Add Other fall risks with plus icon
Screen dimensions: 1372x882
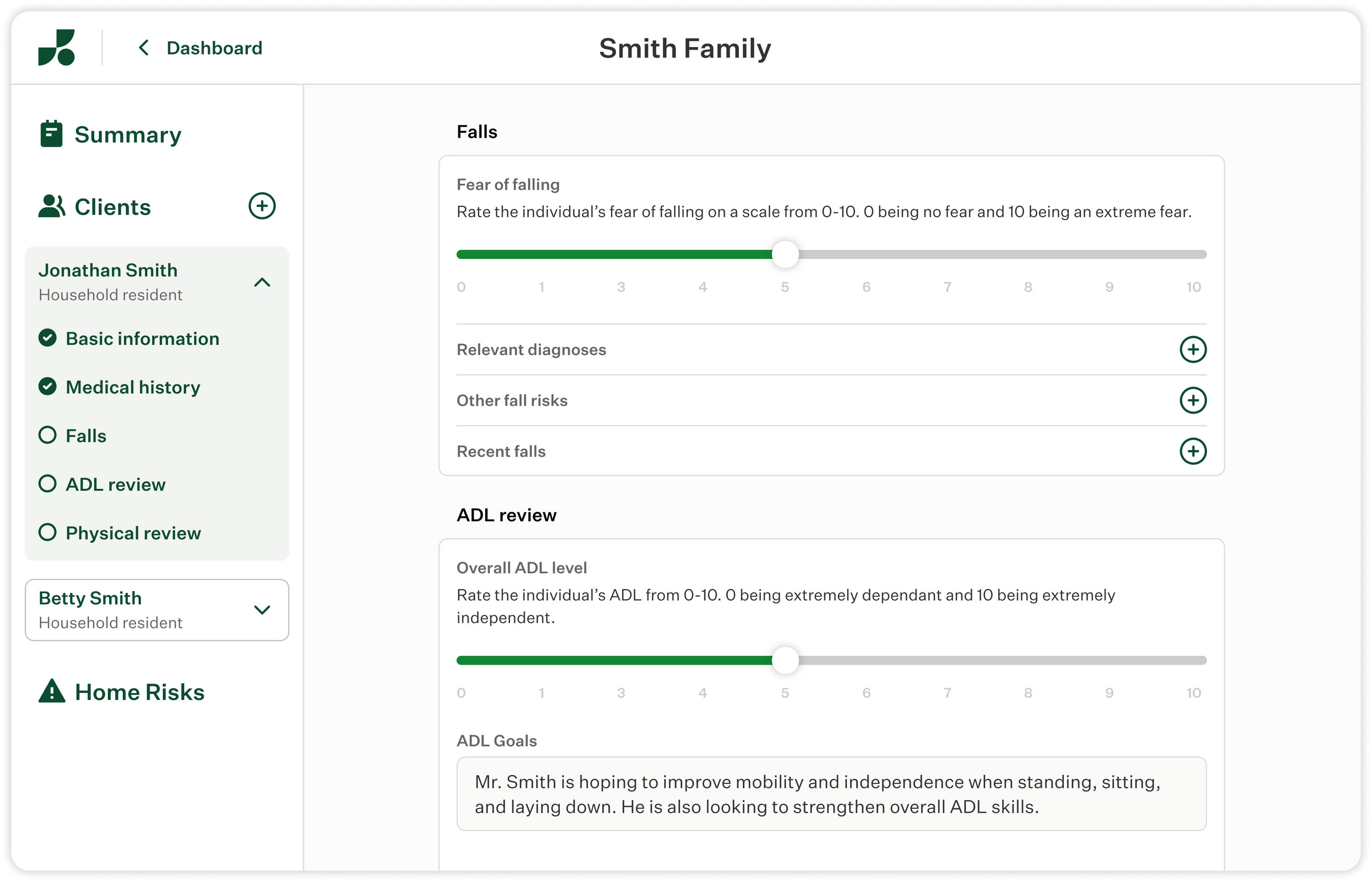click(1193, 400)
